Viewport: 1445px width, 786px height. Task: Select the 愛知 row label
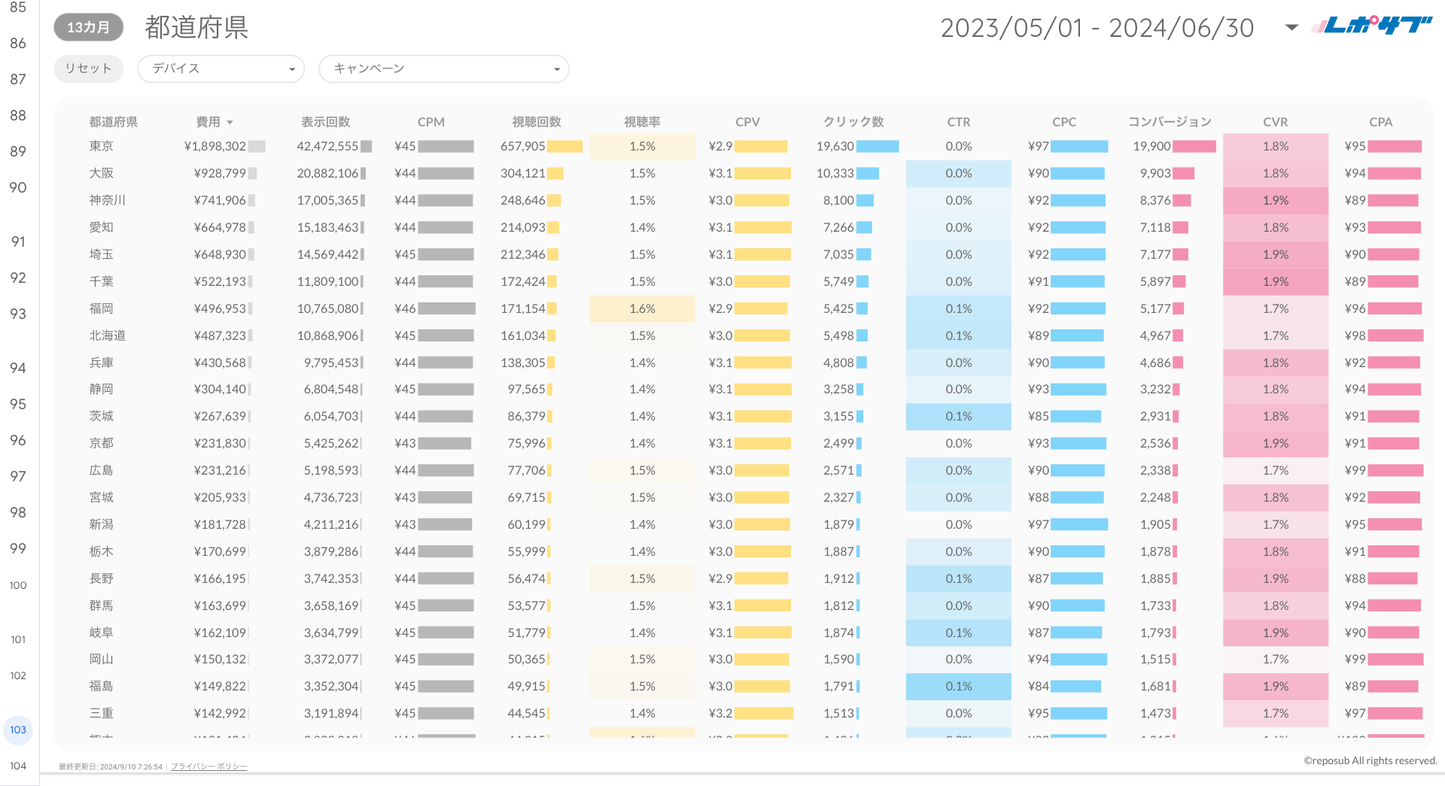[101, 227]
